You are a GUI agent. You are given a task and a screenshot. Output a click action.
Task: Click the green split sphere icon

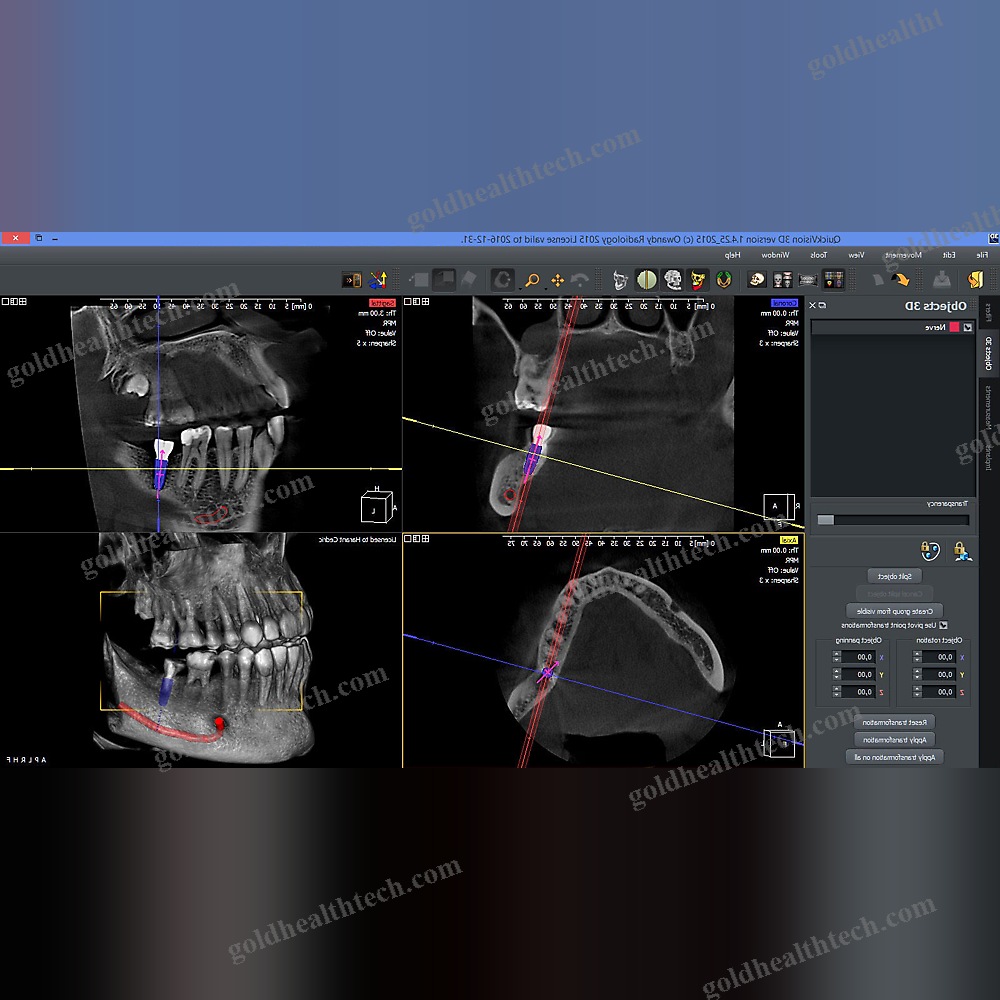tap(646, 279)
